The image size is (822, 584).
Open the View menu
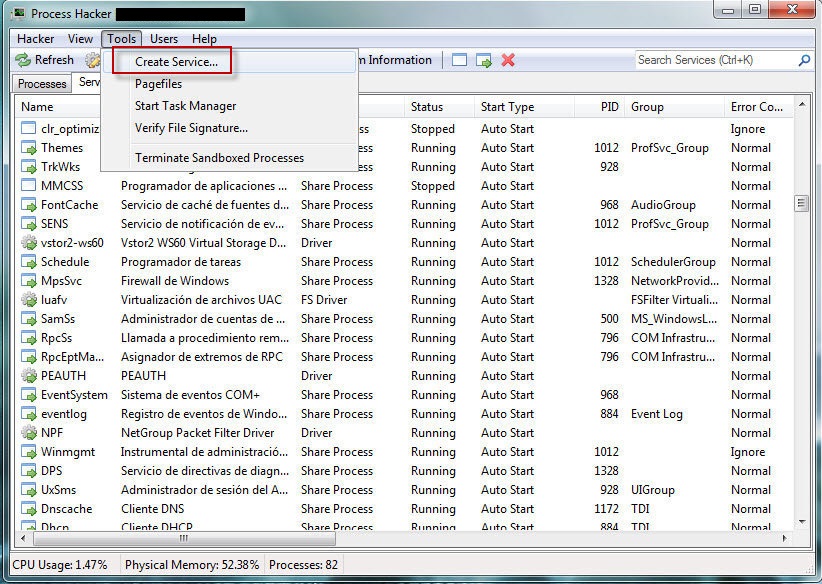80,39
